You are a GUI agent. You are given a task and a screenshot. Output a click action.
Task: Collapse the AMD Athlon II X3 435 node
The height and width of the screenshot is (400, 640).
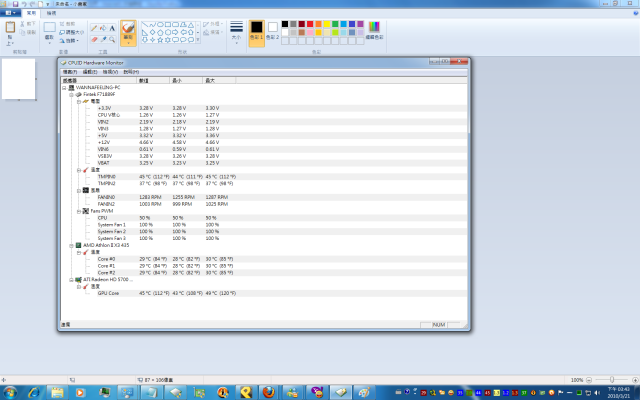[71, 246]
